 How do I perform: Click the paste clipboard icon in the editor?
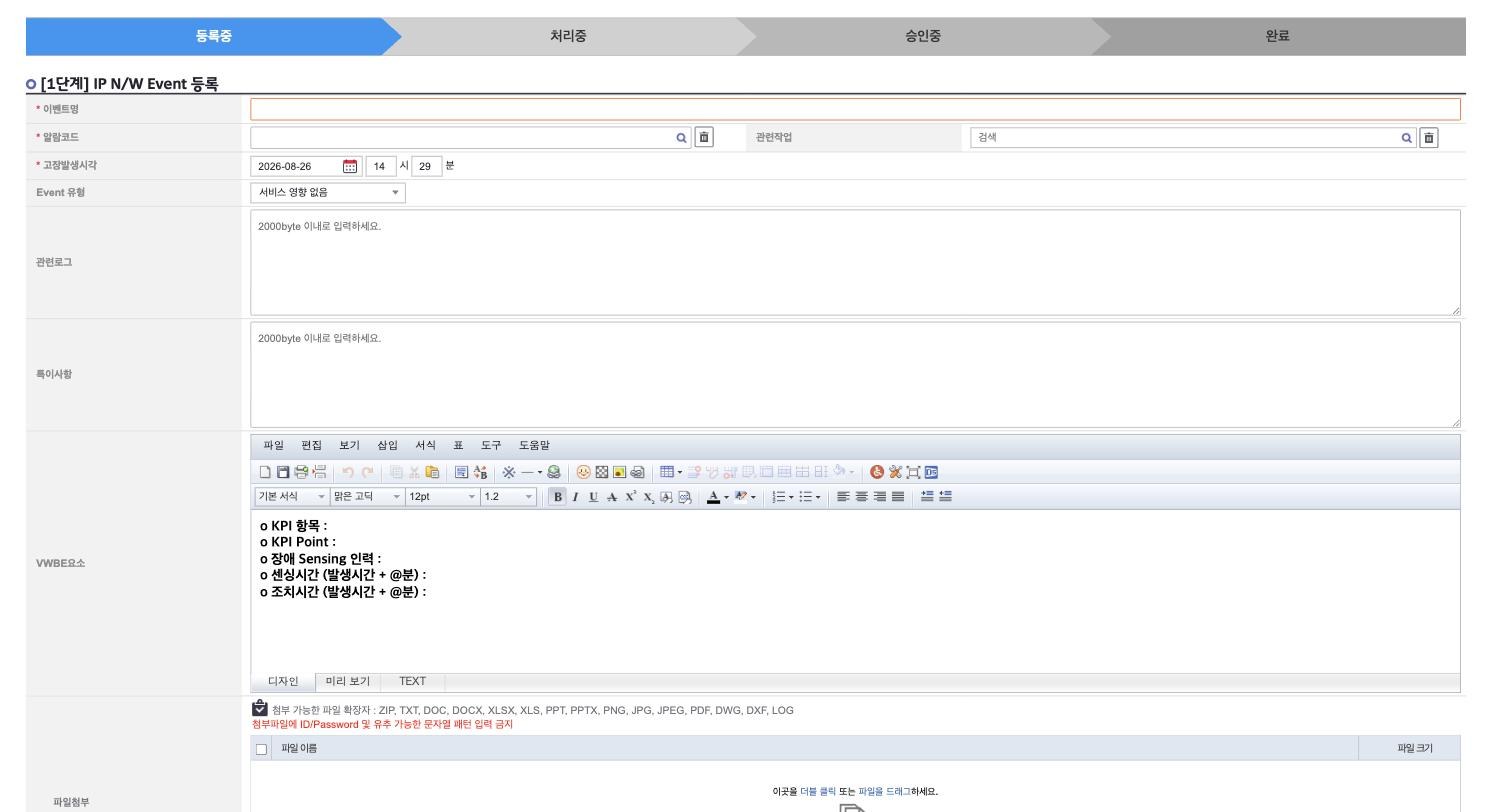432,472
